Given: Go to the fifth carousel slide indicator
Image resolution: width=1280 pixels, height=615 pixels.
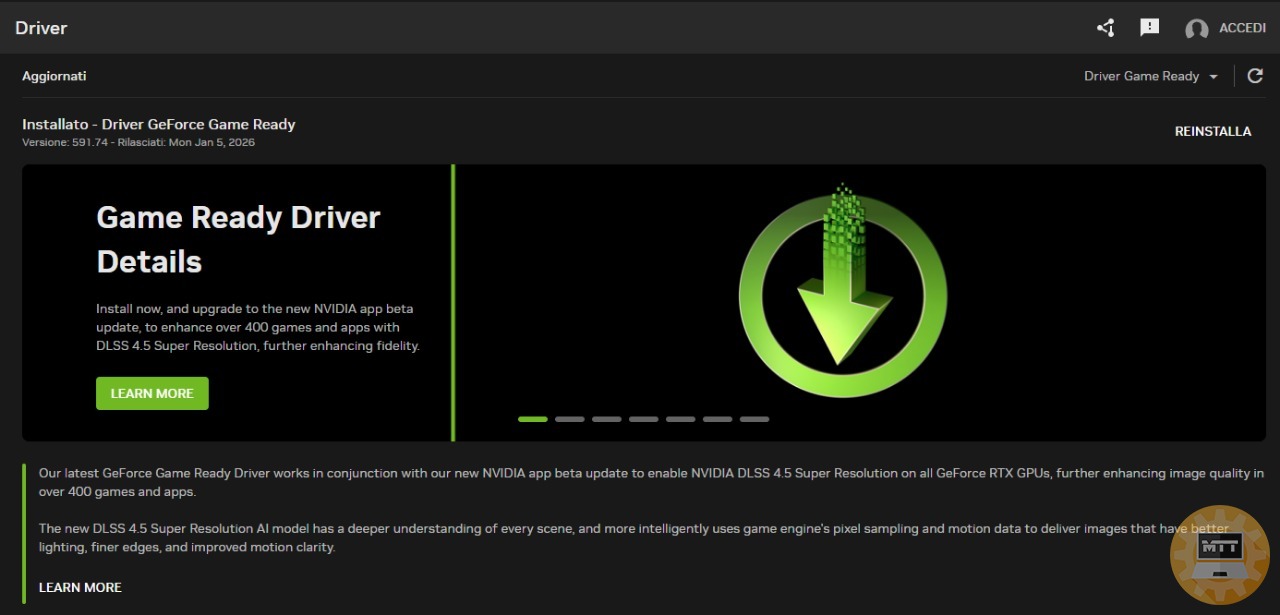Looking at the screenshot, I should [x=681, y=419].
